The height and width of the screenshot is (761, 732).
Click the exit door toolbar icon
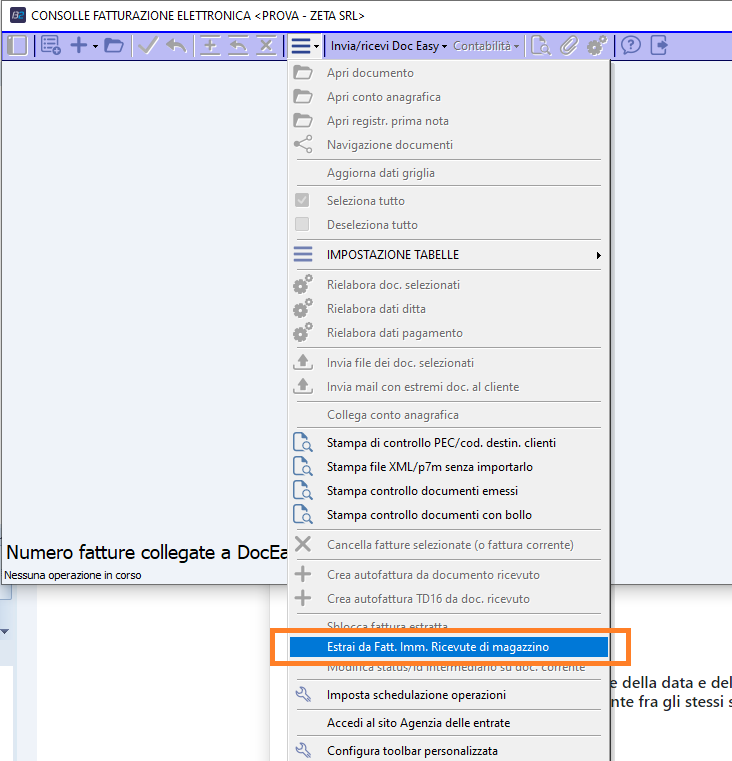pos(659,46)
